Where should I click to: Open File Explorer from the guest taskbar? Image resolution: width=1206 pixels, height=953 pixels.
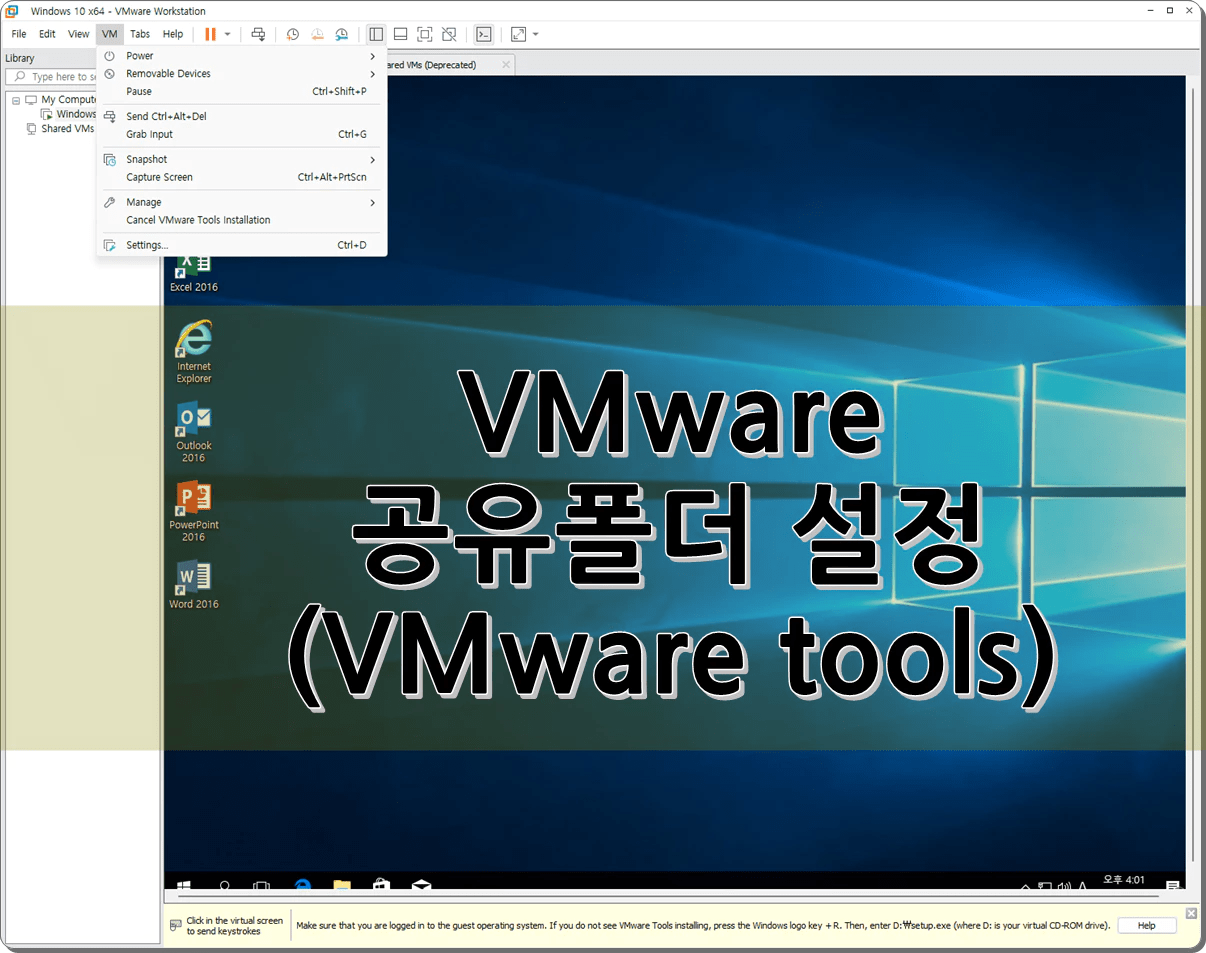[342, 886]
